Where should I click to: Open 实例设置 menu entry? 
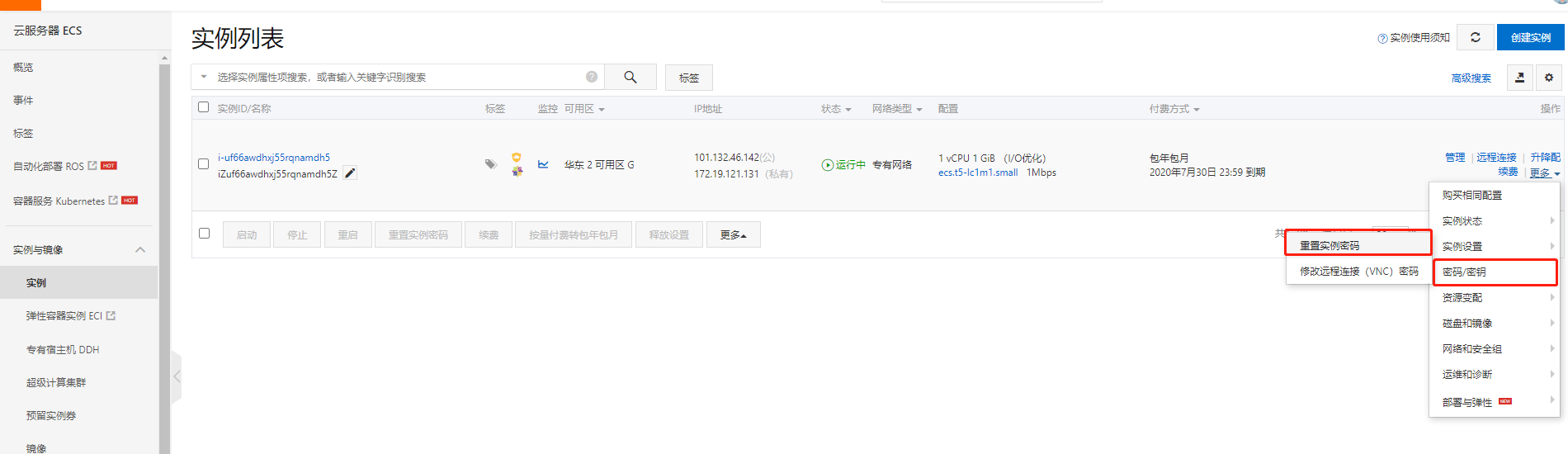click(1495, 247)
